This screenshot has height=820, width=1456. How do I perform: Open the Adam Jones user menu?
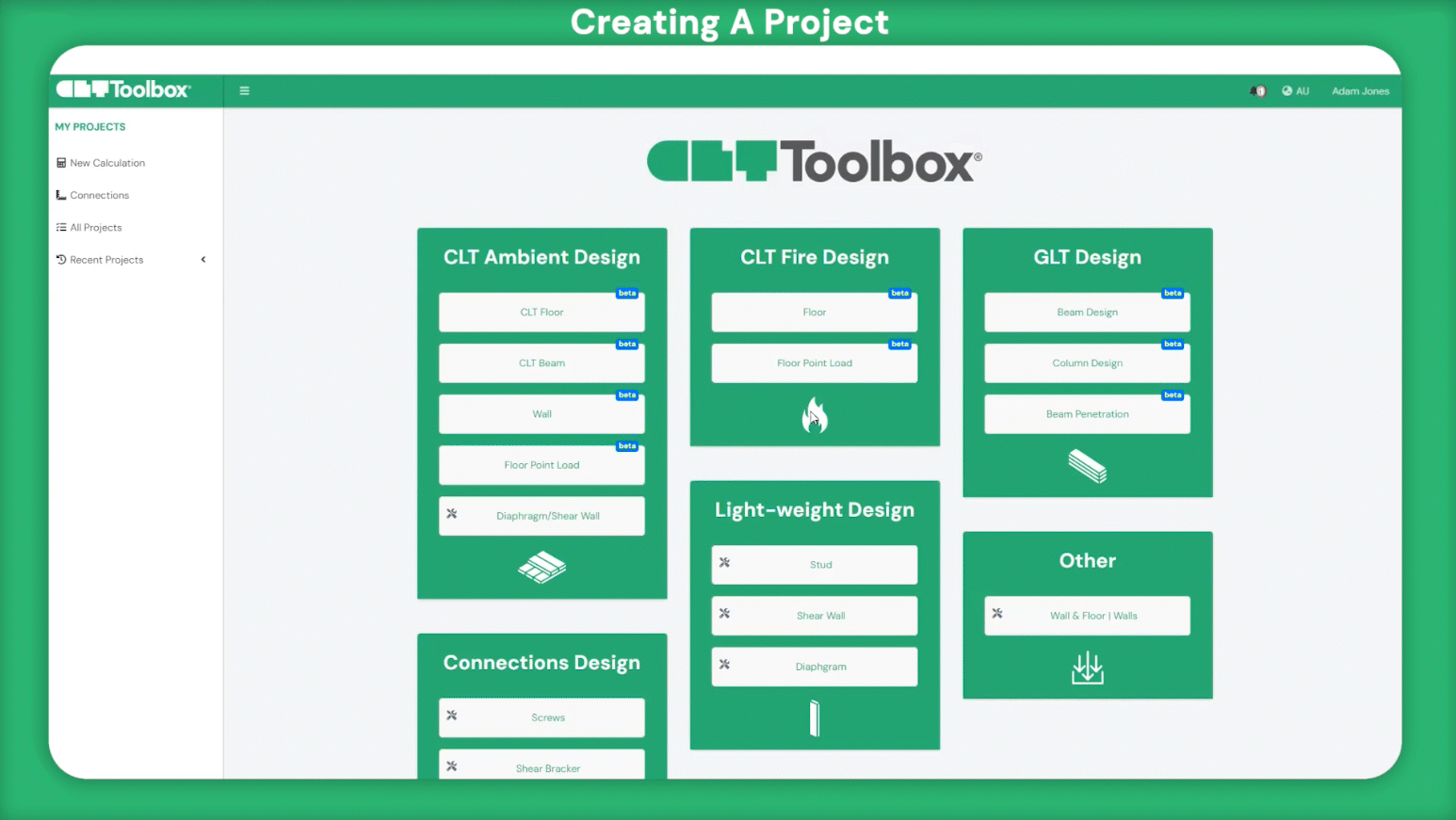tap(1360, 91)
